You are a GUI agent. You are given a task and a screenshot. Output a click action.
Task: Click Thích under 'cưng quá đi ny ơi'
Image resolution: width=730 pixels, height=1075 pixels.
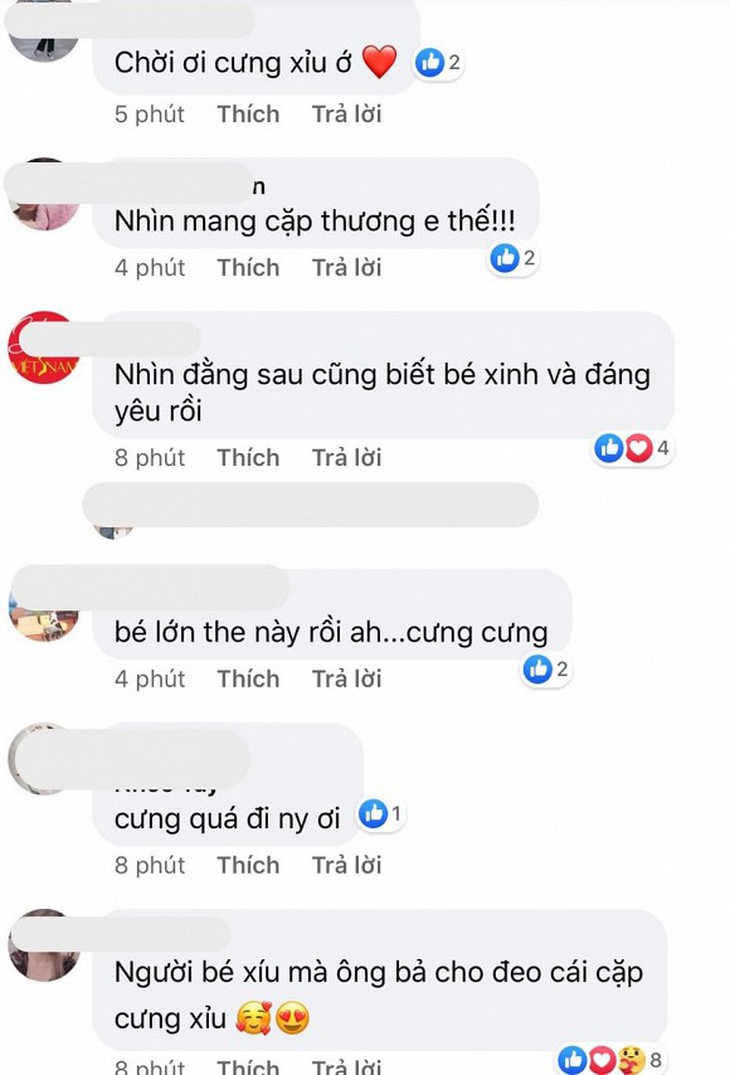(248, 865)
